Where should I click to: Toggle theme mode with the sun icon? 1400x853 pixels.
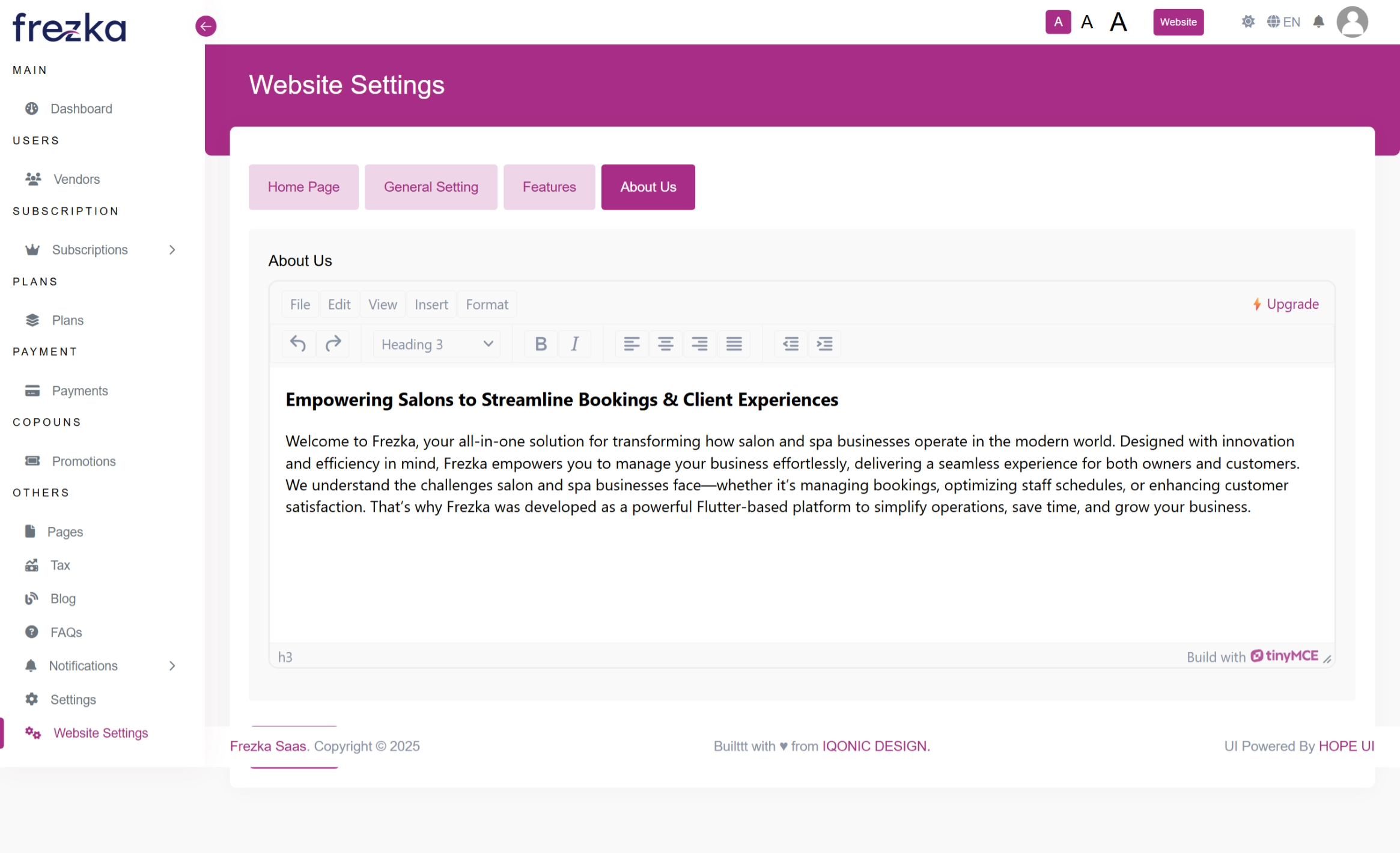point(1248,22)
